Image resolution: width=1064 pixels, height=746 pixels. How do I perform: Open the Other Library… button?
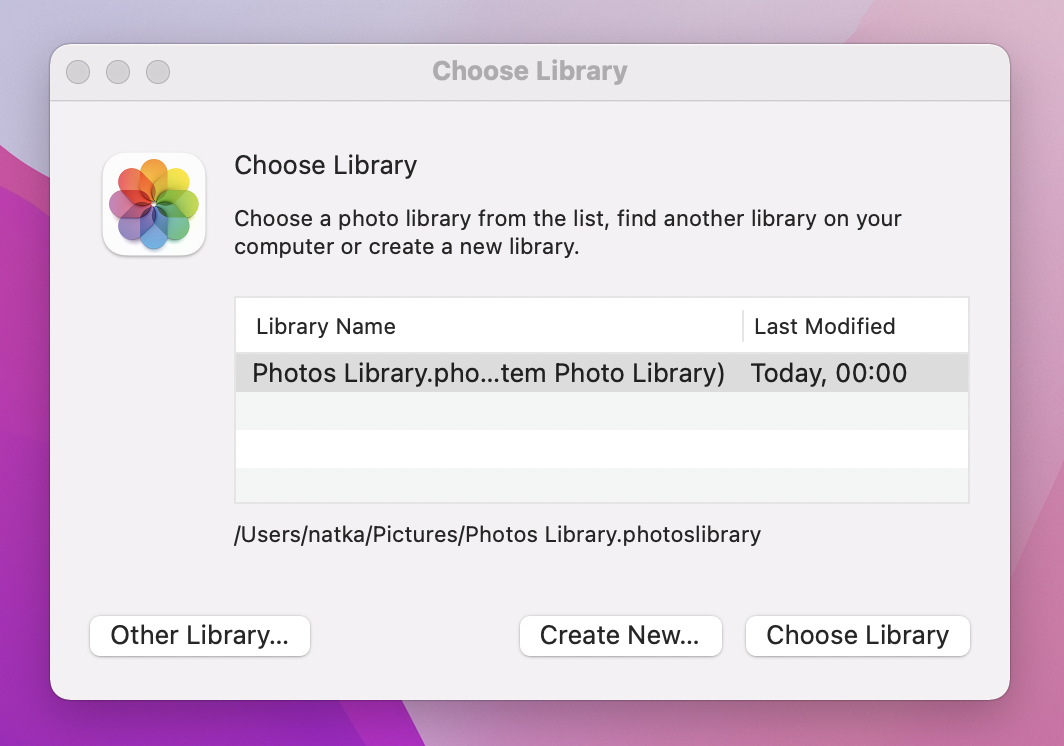click(x=200, y=635)
